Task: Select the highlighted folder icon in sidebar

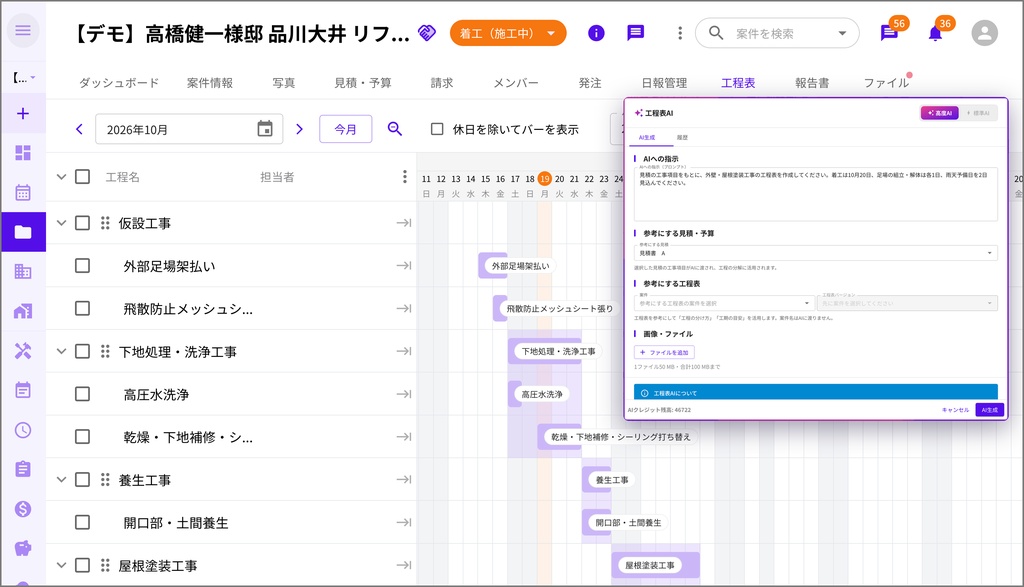Action: click(23, 232)
